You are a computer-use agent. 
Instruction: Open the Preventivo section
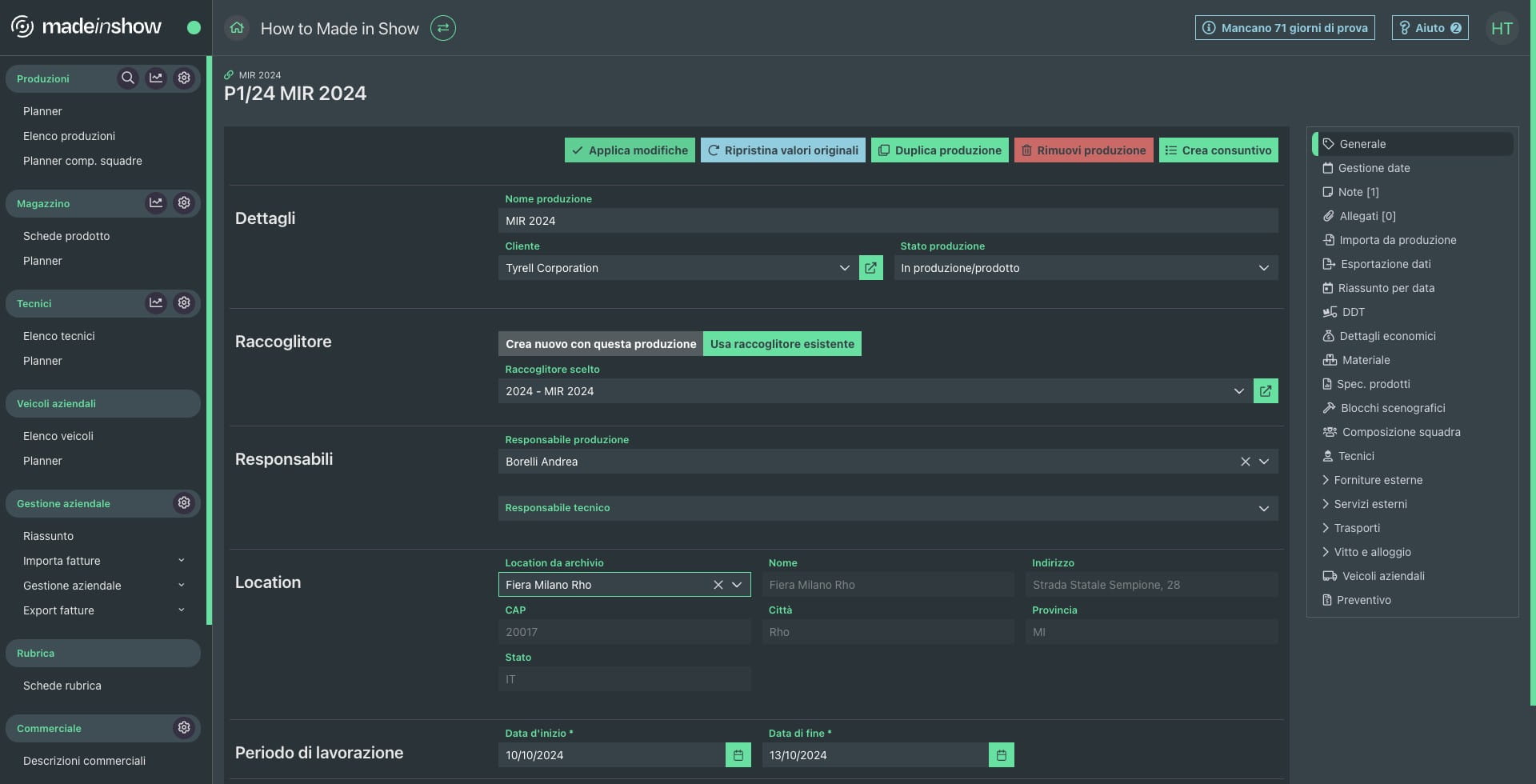point(1356,600)
